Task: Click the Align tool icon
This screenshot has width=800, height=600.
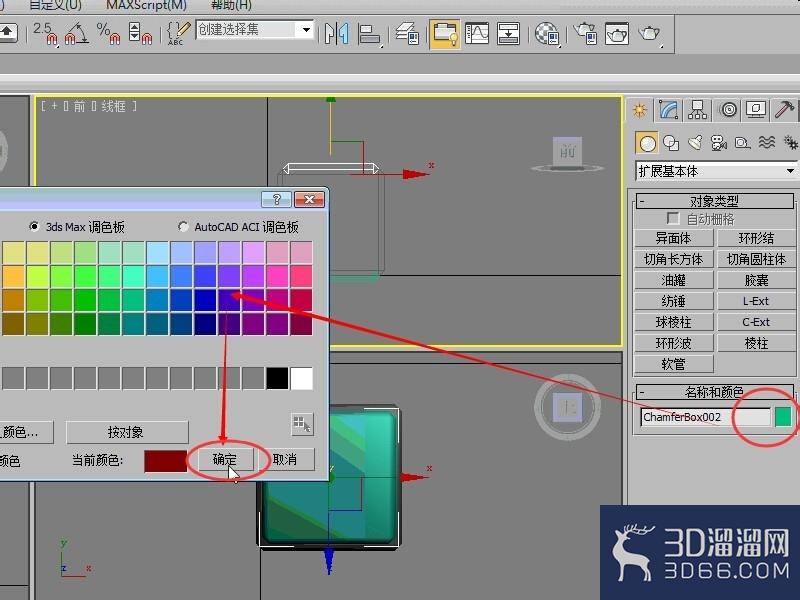Action: coord(369,34)
